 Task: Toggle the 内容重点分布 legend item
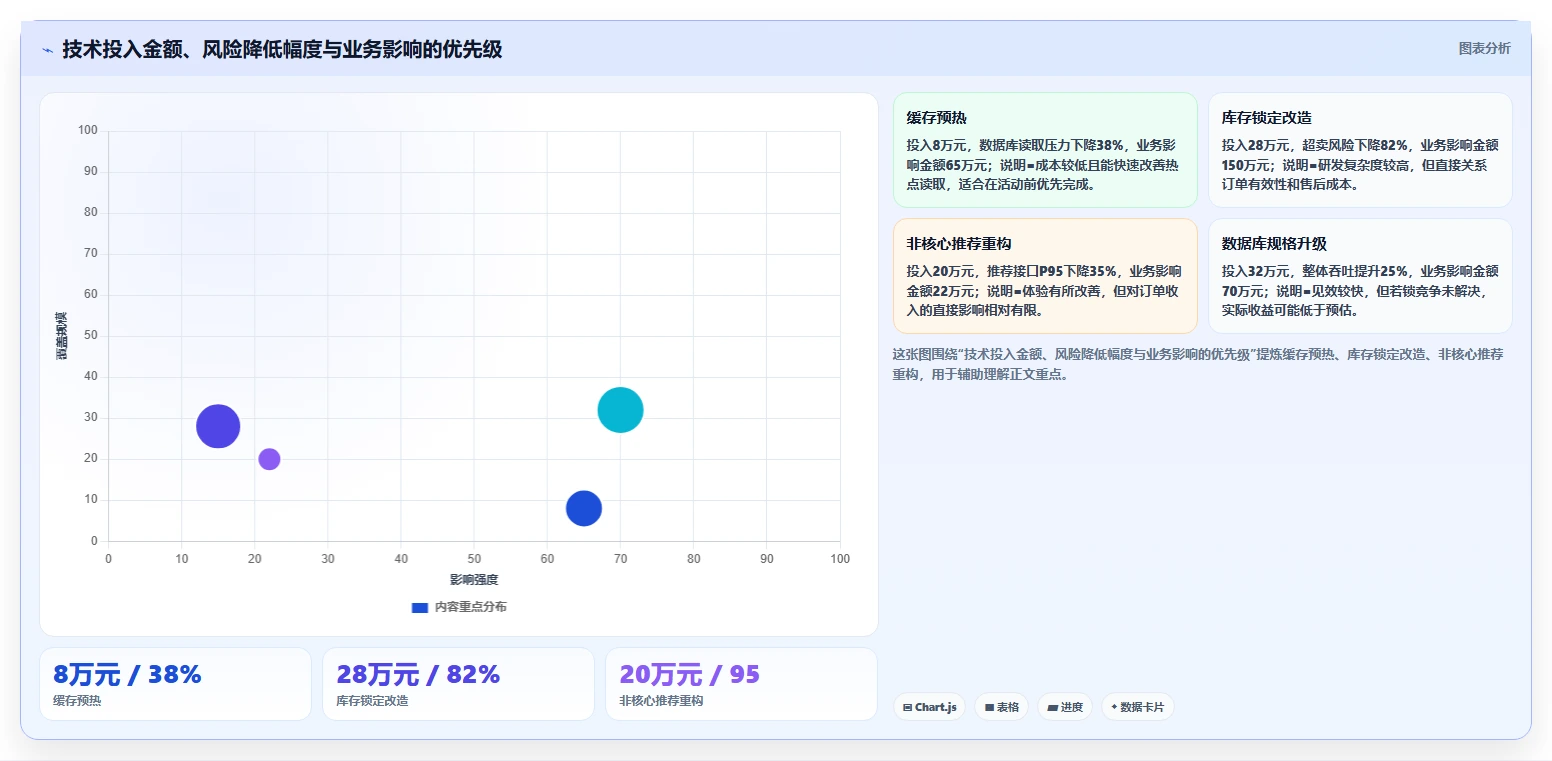click(459, 607)
